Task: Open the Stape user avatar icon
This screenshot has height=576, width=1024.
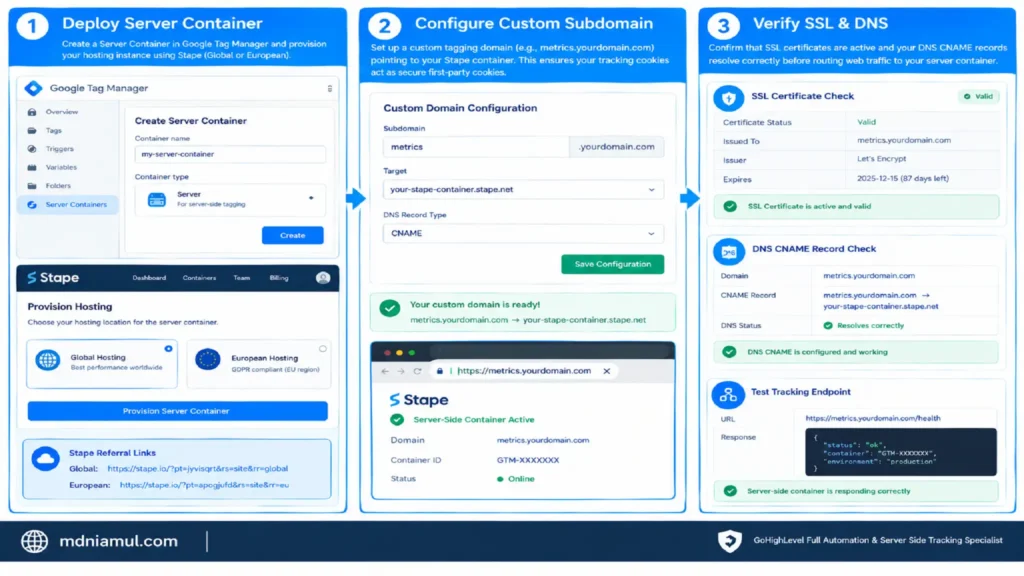Action: click(x=323, y=278)
